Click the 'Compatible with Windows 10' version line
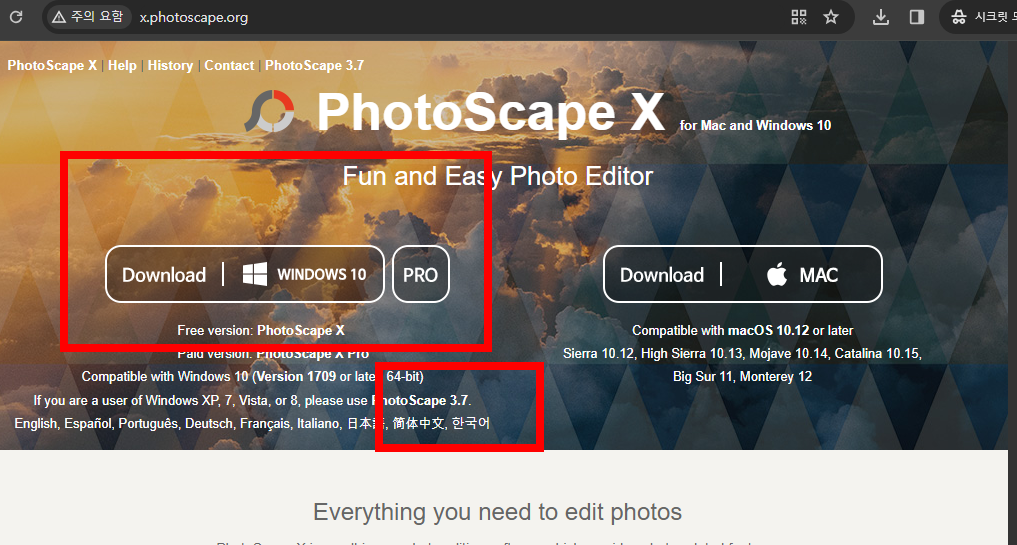This screenshot has width=1017, height=545. coord(252,376)
